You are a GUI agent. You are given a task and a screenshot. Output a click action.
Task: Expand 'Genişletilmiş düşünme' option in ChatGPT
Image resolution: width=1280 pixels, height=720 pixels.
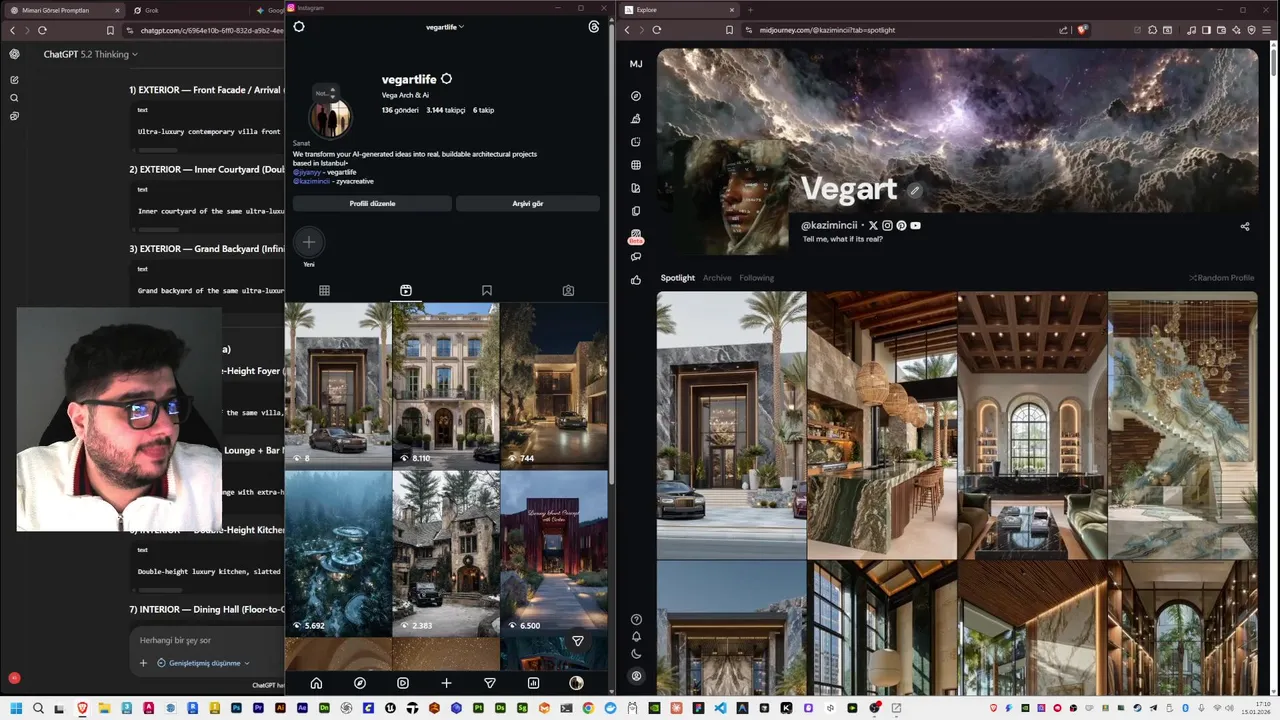pos(204,663)
